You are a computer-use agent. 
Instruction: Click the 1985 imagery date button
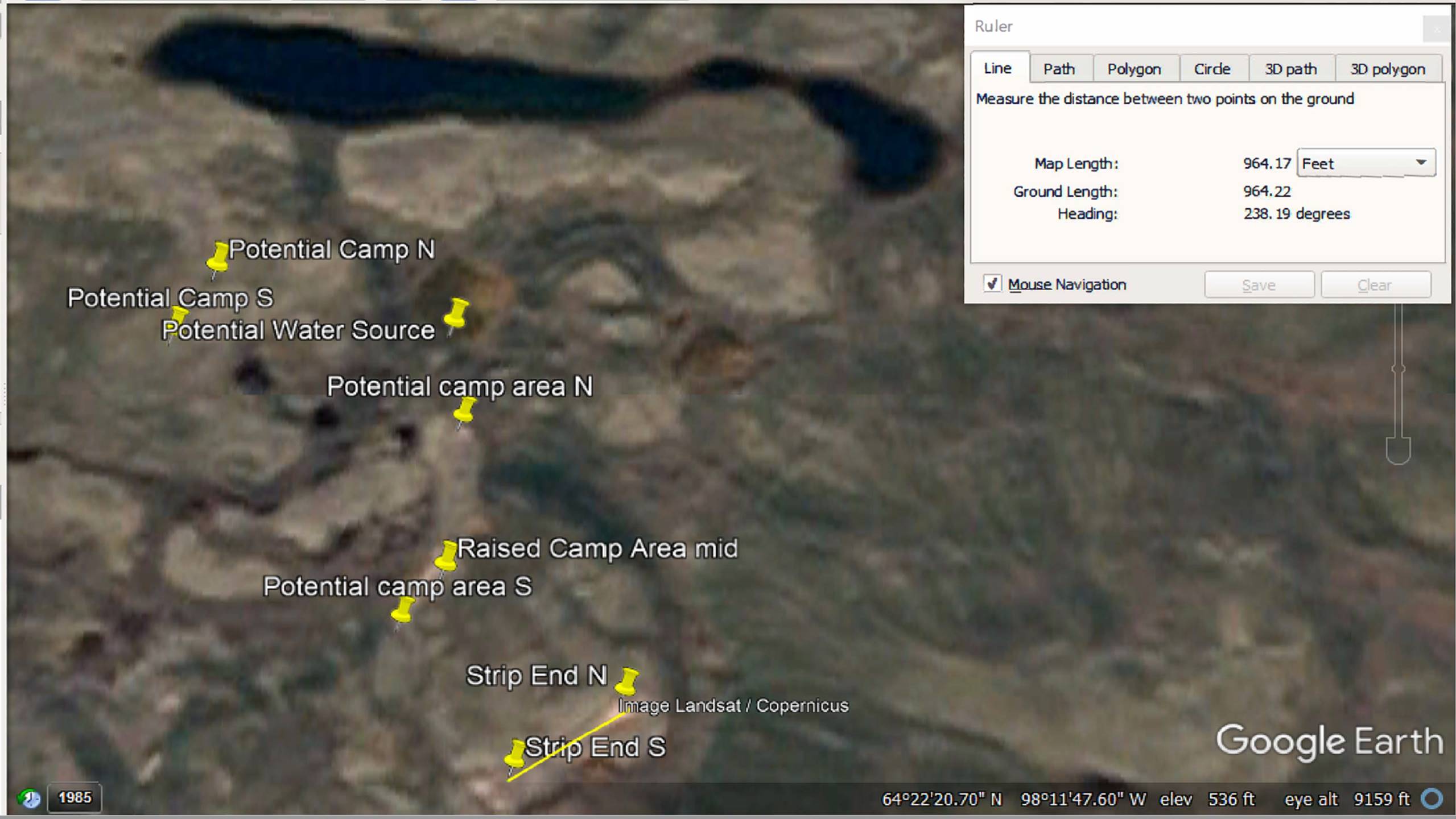pos(75,797)
